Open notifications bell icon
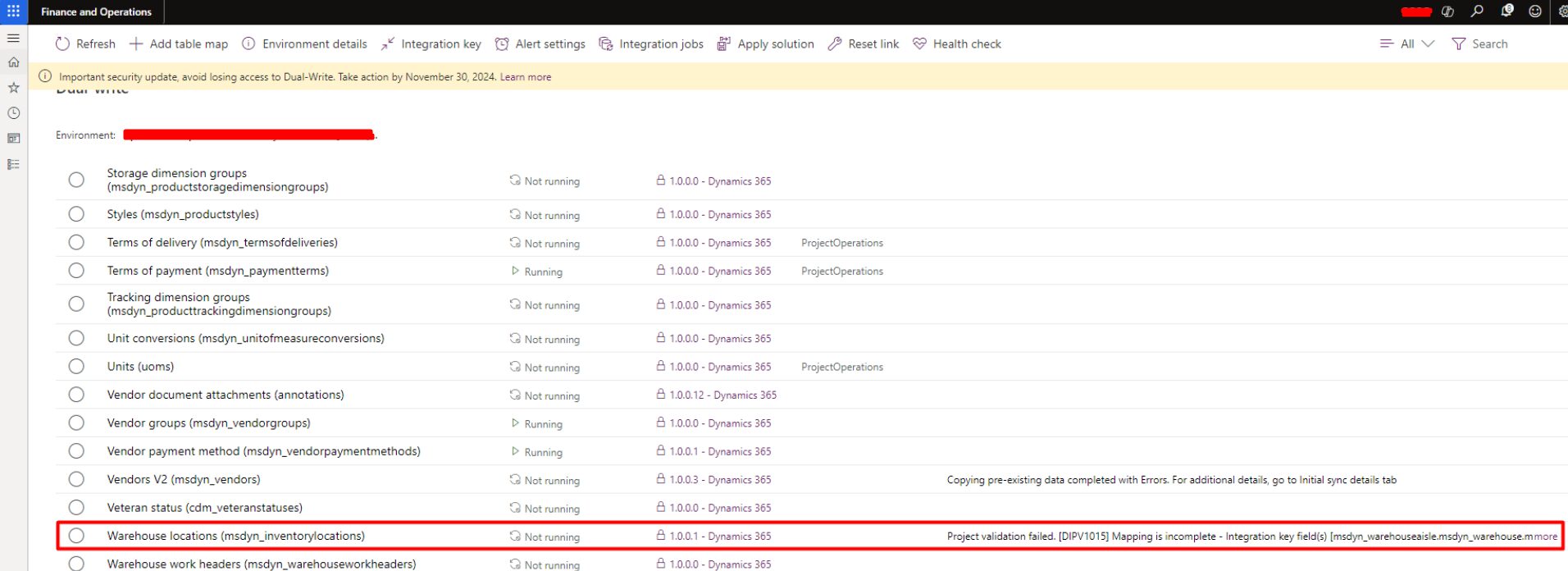1568x571 pixels. (x=1506, y=11)
